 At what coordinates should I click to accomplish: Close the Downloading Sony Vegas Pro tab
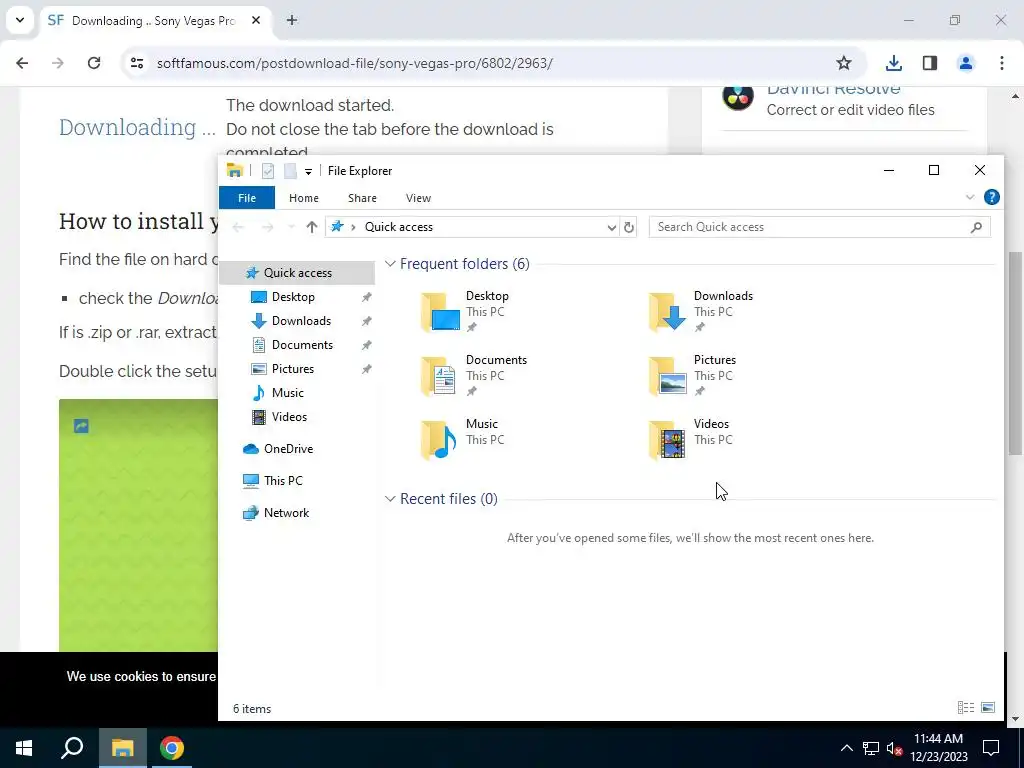point(256,20)
